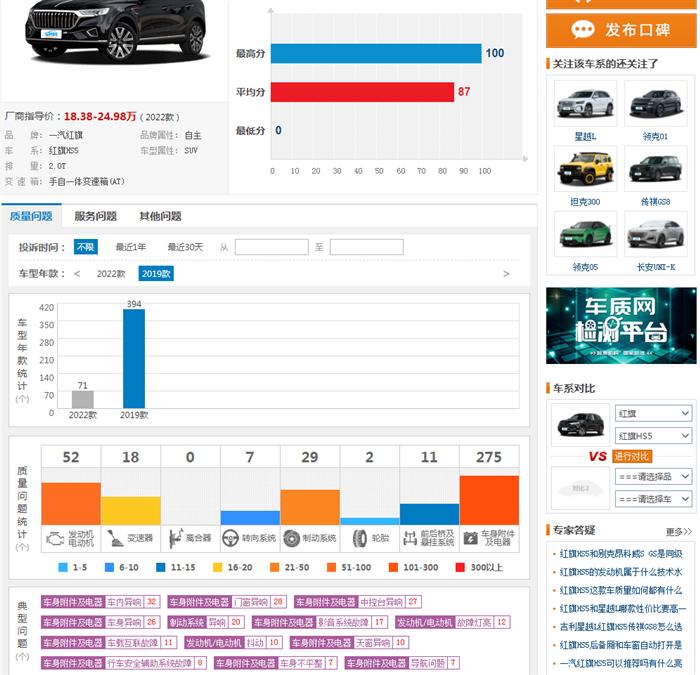Click the 300以上 red legend swatch

460,567
